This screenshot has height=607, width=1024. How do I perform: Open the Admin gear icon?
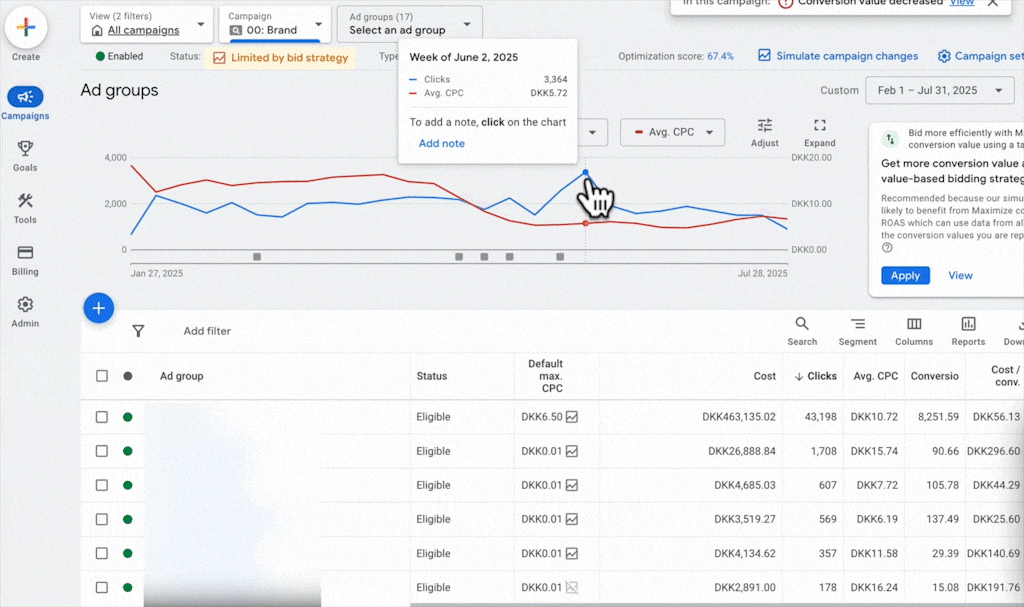coord(25,305)
